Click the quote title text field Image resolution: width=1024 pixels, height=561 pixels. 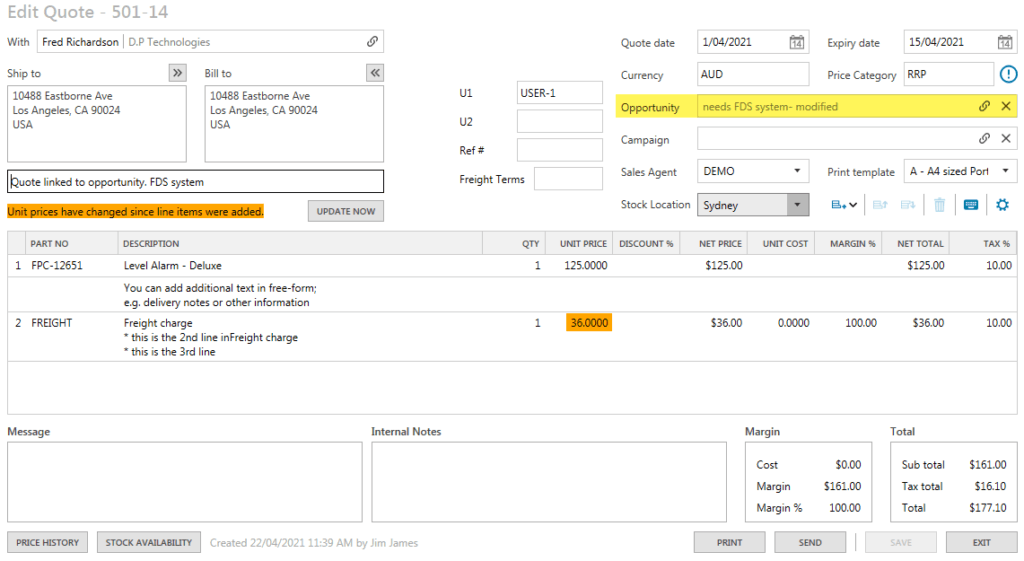coord(195,182)
